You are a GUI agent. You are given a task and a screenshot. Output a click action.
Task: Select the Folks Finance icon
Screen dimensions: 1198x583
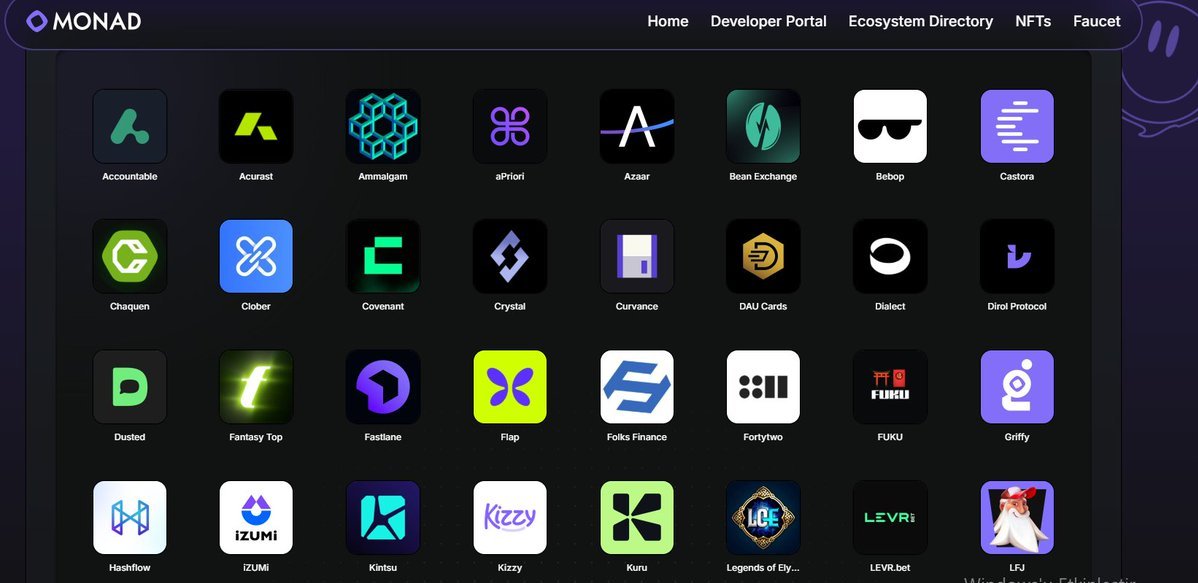tap(636, 387)
